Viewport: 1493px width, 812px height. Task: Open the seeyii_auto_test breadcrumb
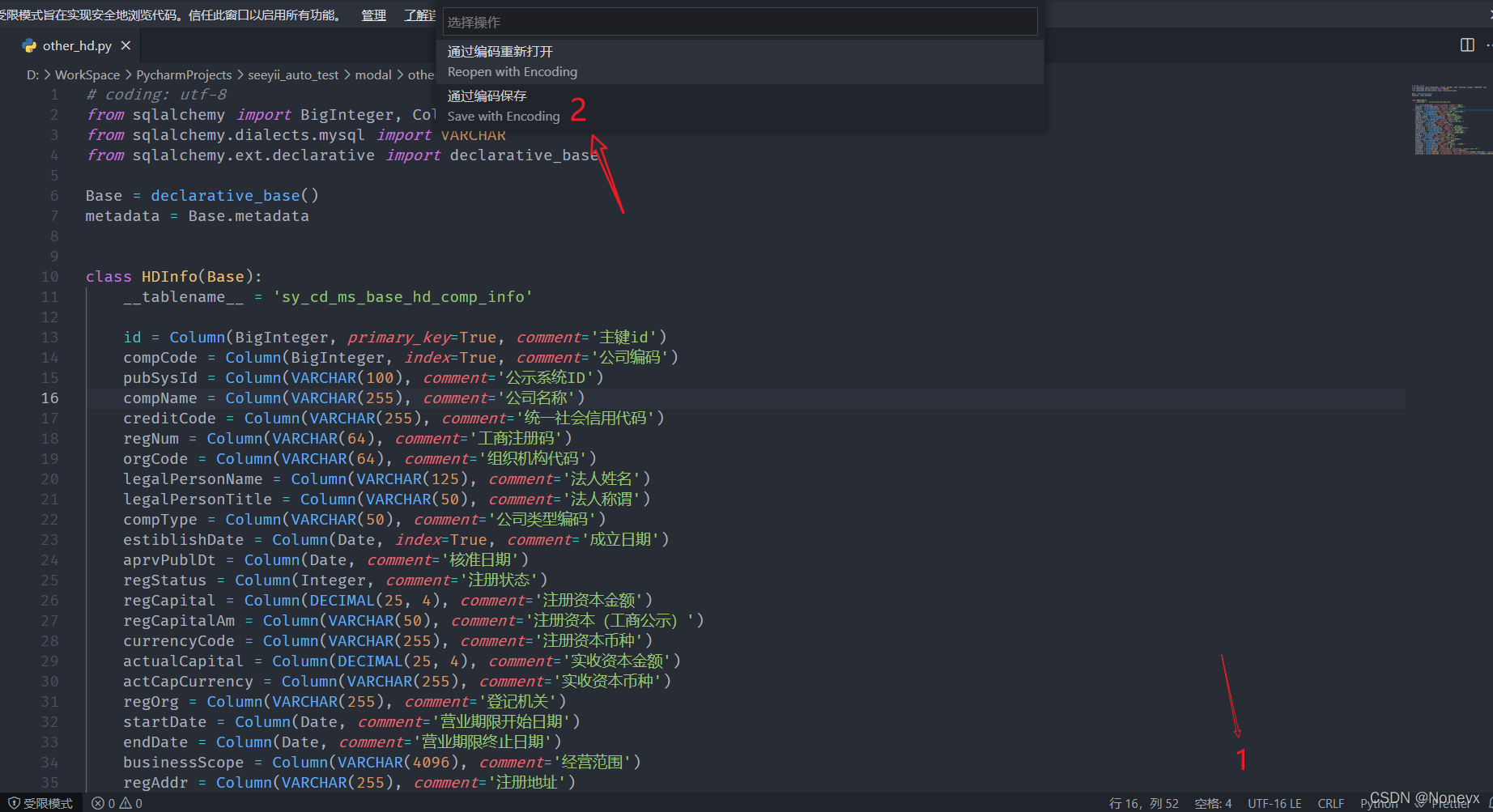click(293, 74)
